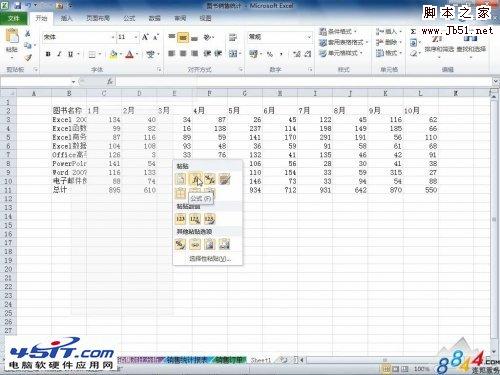Click Increase Font Size icon
This screenshot has height=375, width=500.
pos(145,37)
